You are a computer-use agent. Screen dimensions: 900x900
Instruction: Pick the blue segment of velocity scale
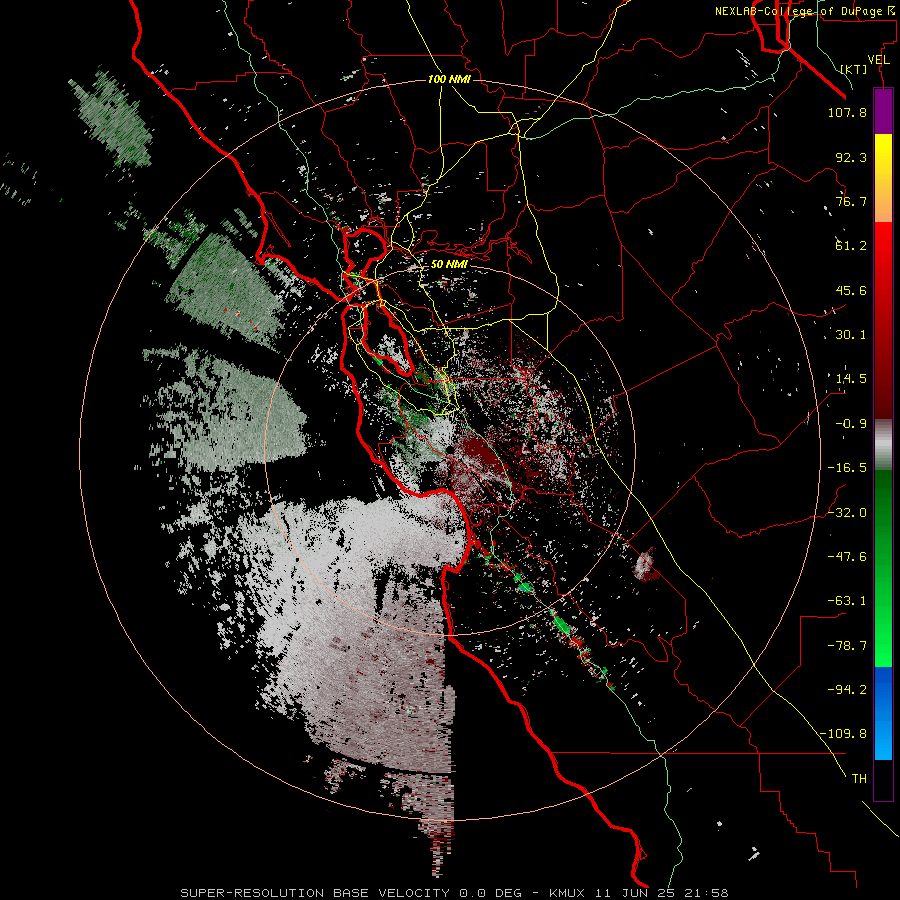pos(883,713)
